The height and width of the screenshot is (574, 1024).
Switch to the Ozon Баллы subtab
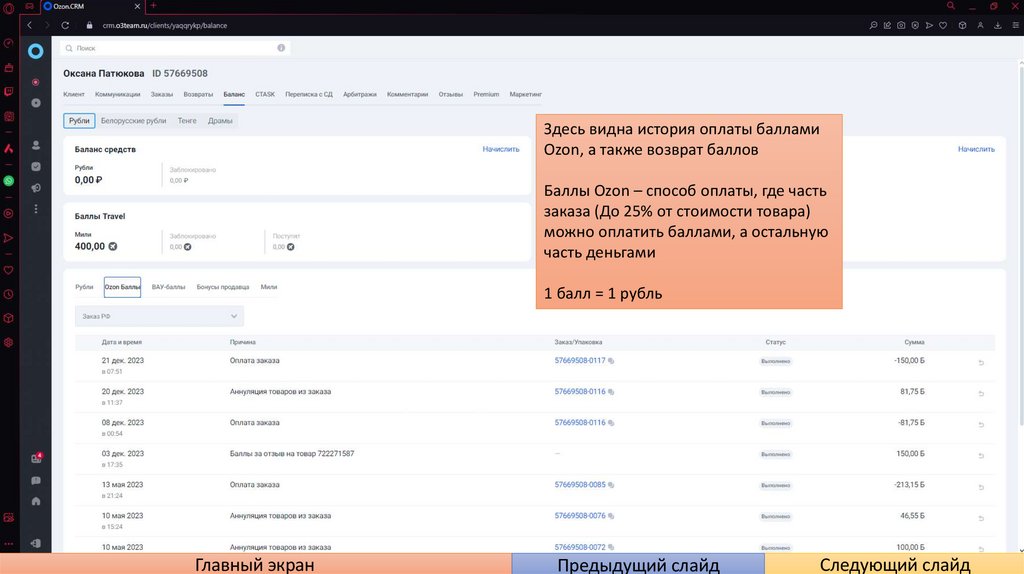pos(122,287)
